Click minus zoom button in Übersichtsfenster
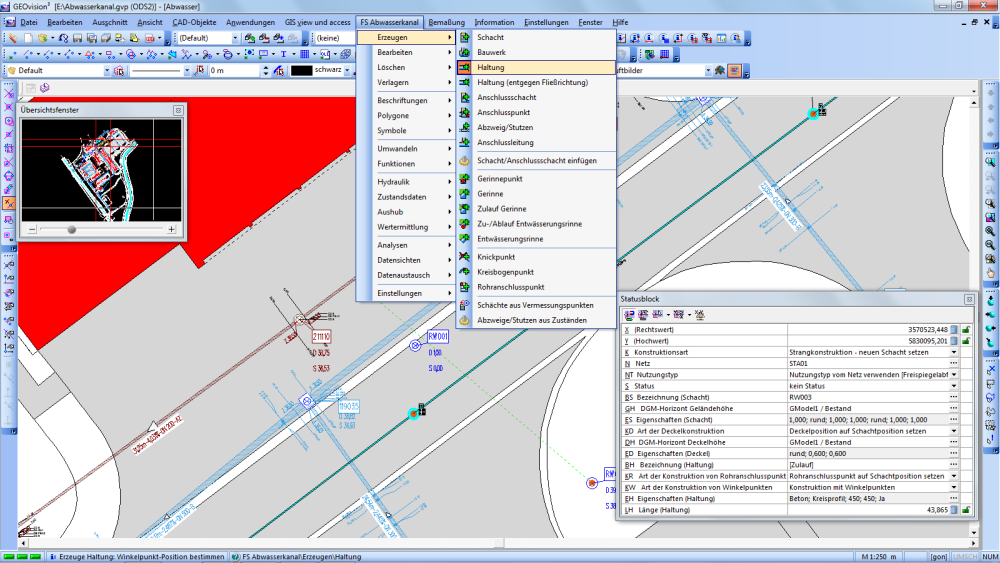The image size is (1000, 563). pyautogui.click(x=32, y=230)
